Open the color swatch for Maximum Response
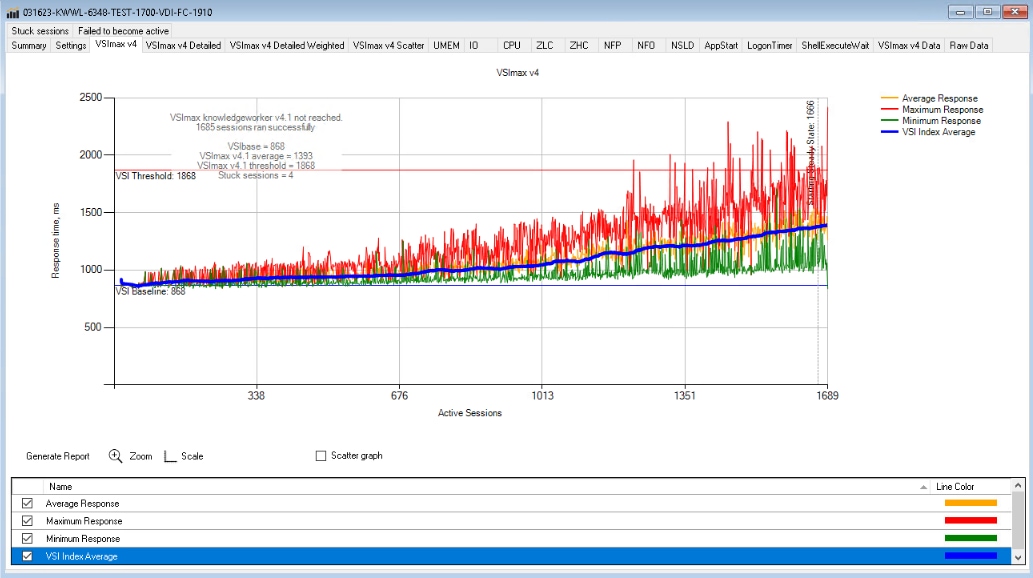Screen dimensions: 1033x578 [972, 520]
